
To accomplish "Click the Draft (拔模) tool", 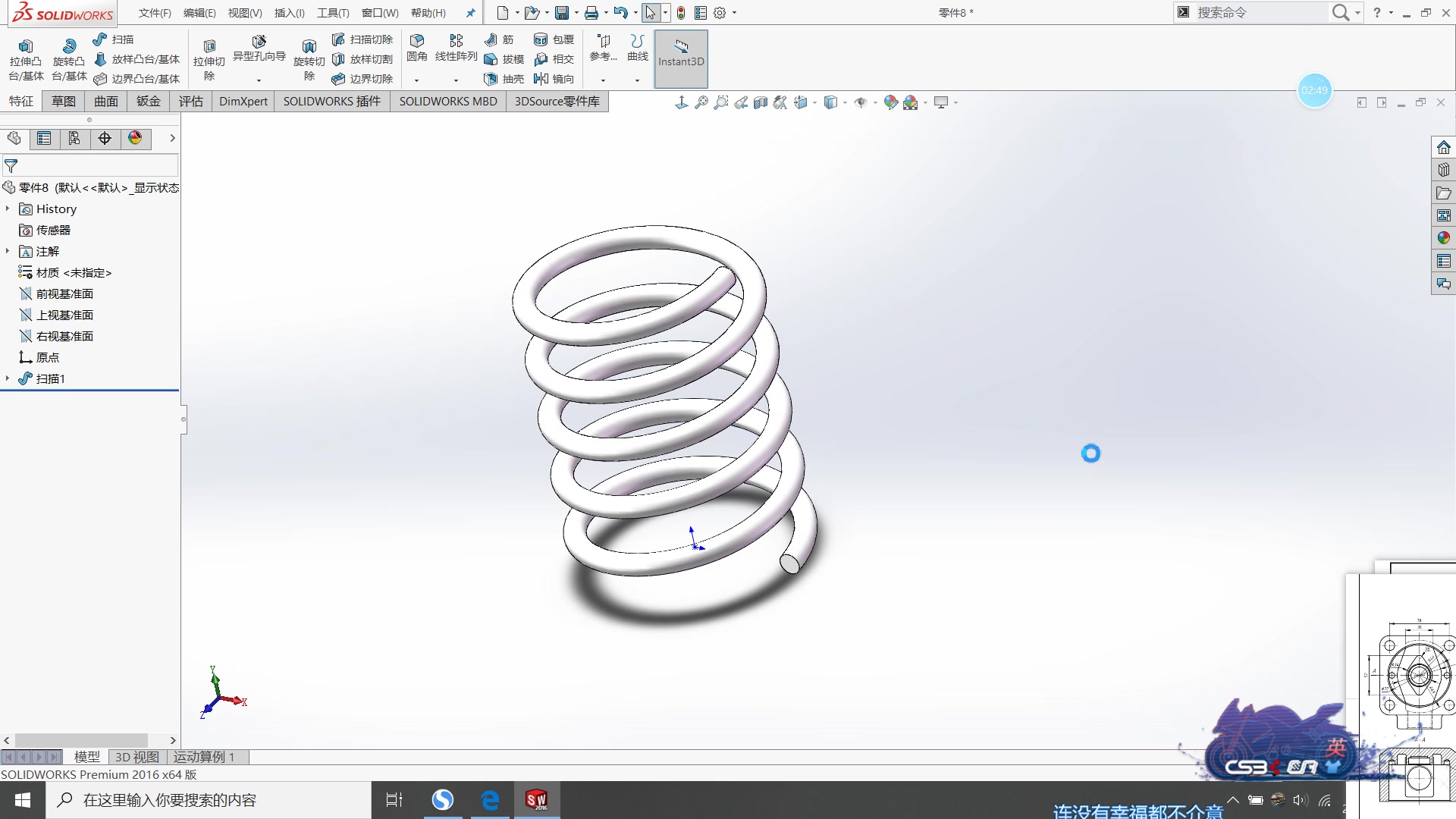I will click(504, 59).
